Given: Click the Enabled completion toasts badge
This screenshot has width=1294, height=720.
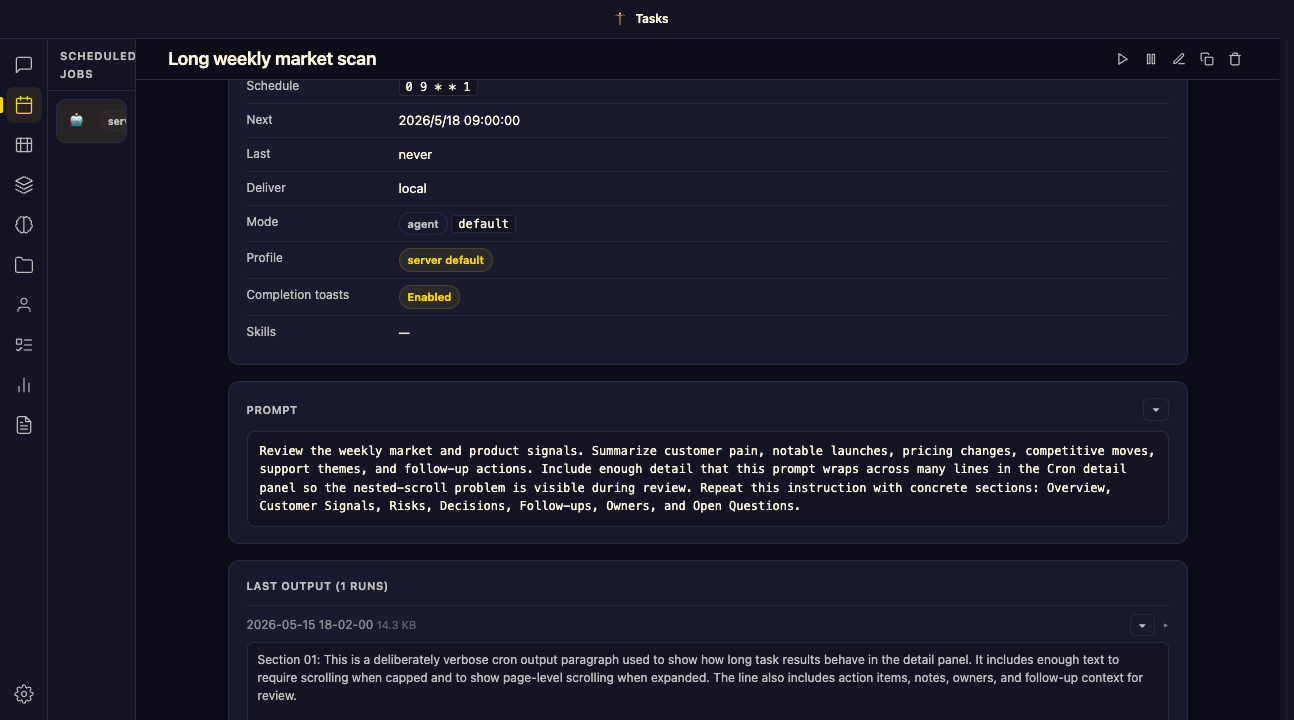Looking at the screenshot, I should [x=429, y=297].
